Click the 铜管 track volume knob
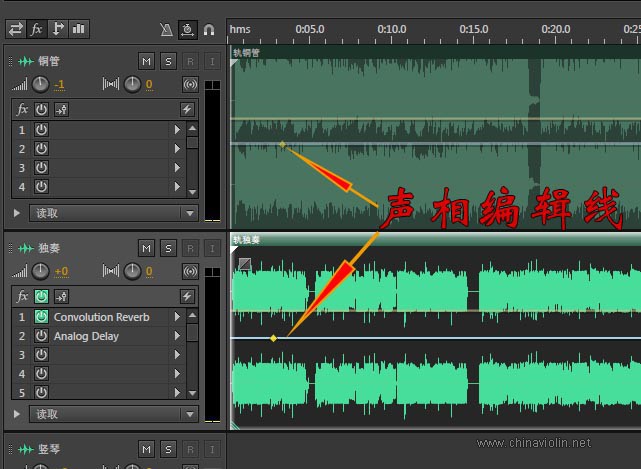 [x=40, y=84]
